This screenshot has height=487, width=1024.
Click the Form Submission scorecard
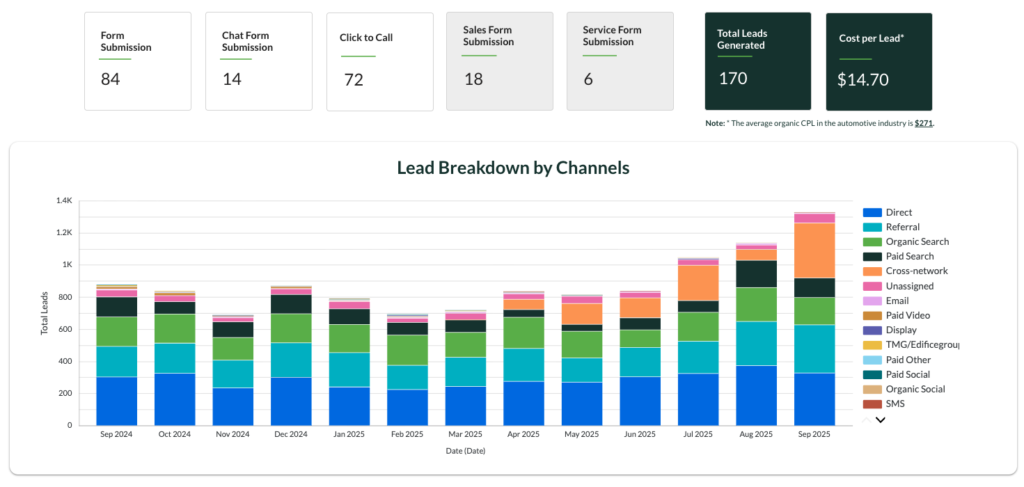(x=137, y=61)
